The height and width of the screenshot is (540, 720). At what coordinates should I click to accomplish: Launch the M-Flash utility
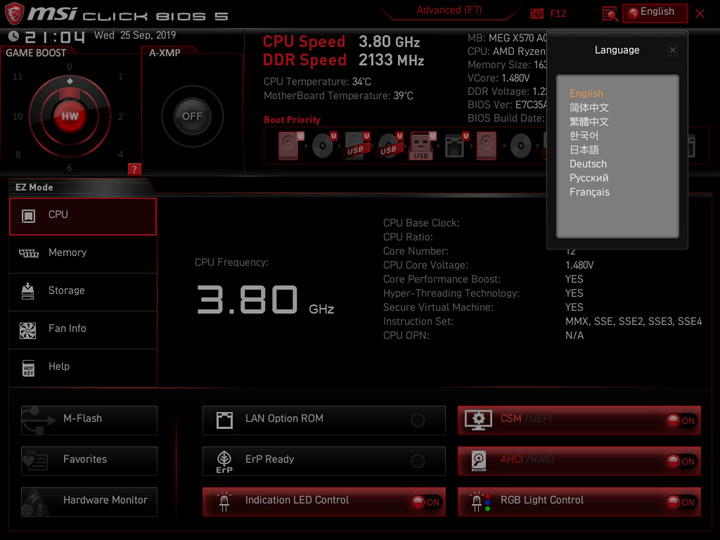tap(89, 420)
